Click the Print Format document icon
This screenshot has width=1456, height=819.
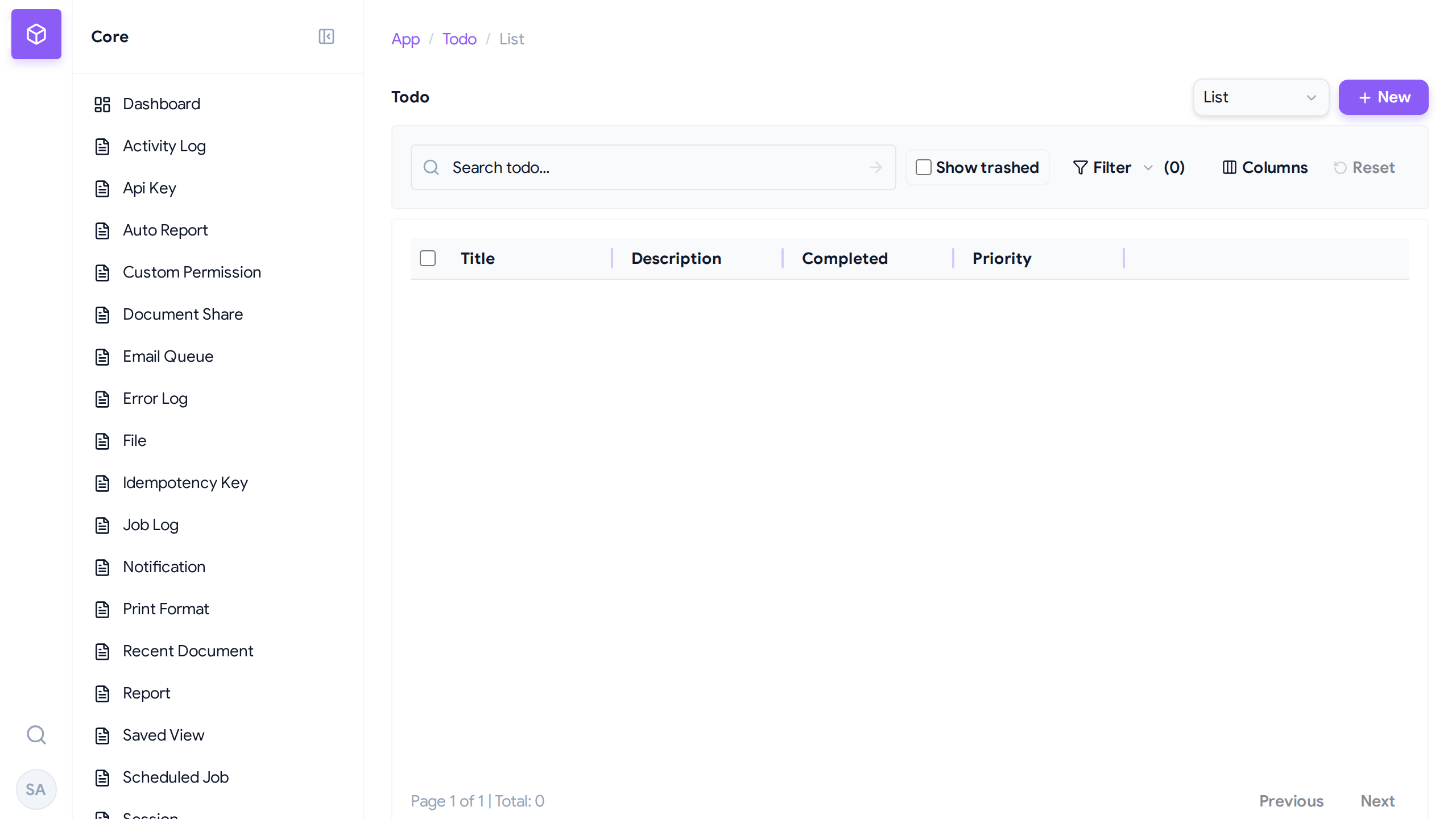click(102, 609)
